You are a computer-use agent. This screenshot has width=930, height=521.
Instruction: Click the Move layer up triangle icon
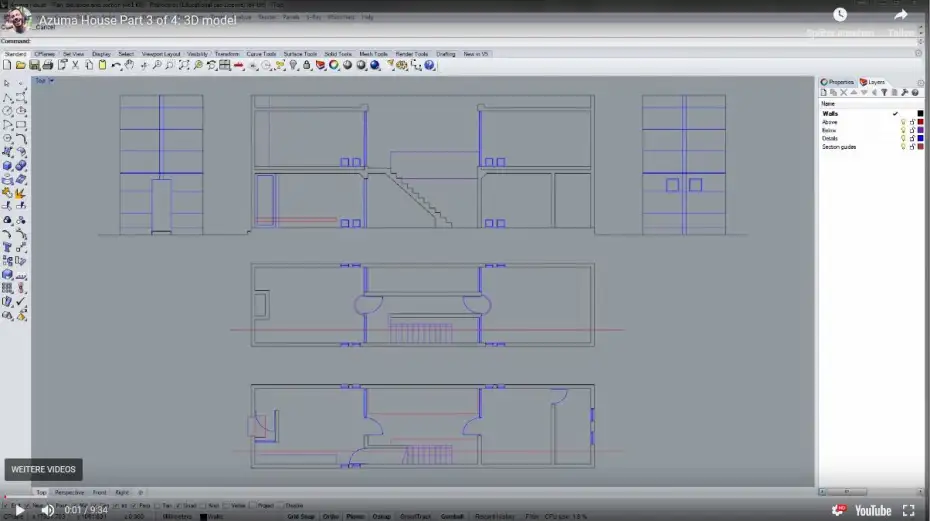pyautogui.click(x=853, y=93)
